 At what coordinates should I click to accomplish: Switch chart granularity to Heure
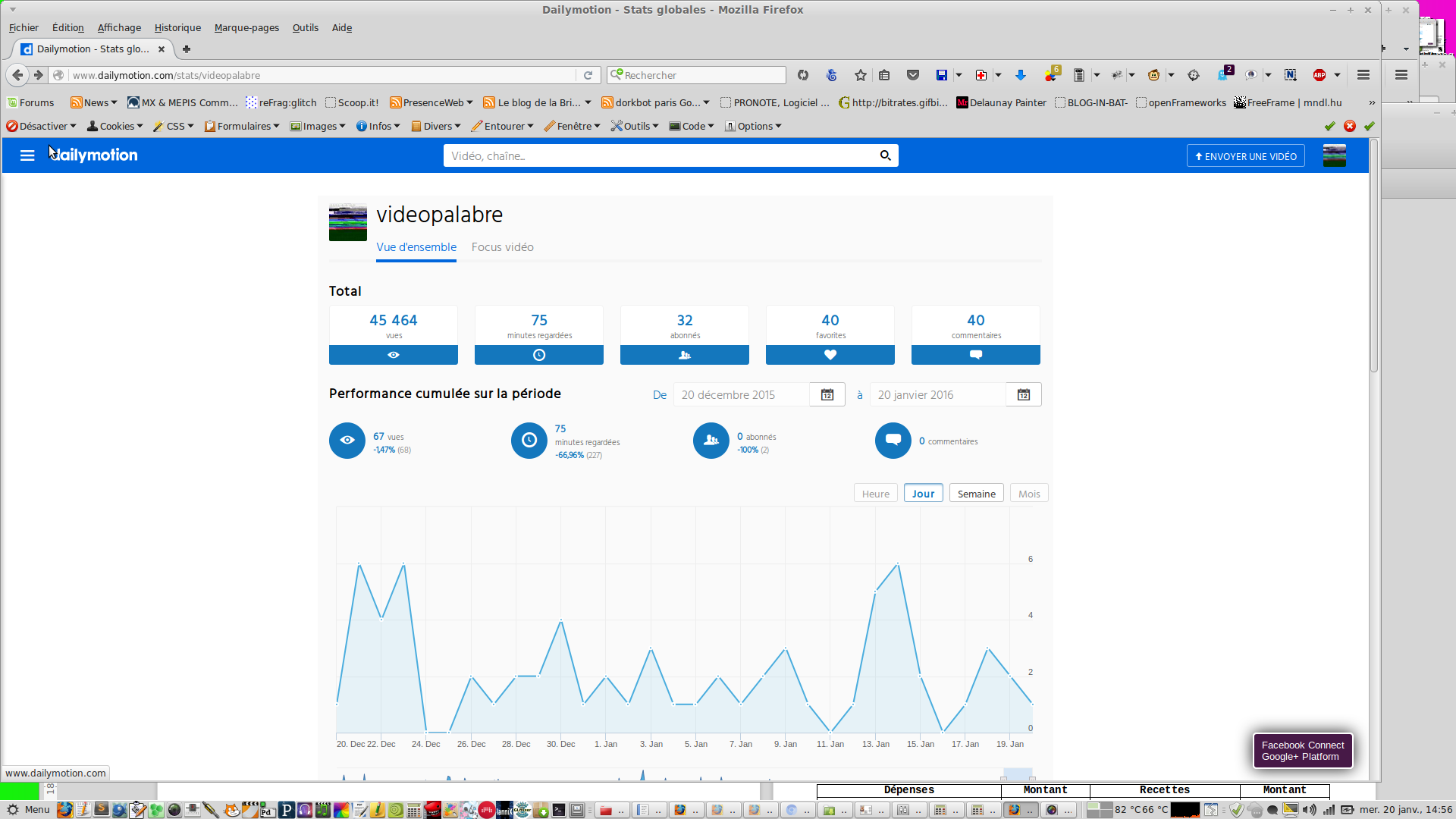875,494
